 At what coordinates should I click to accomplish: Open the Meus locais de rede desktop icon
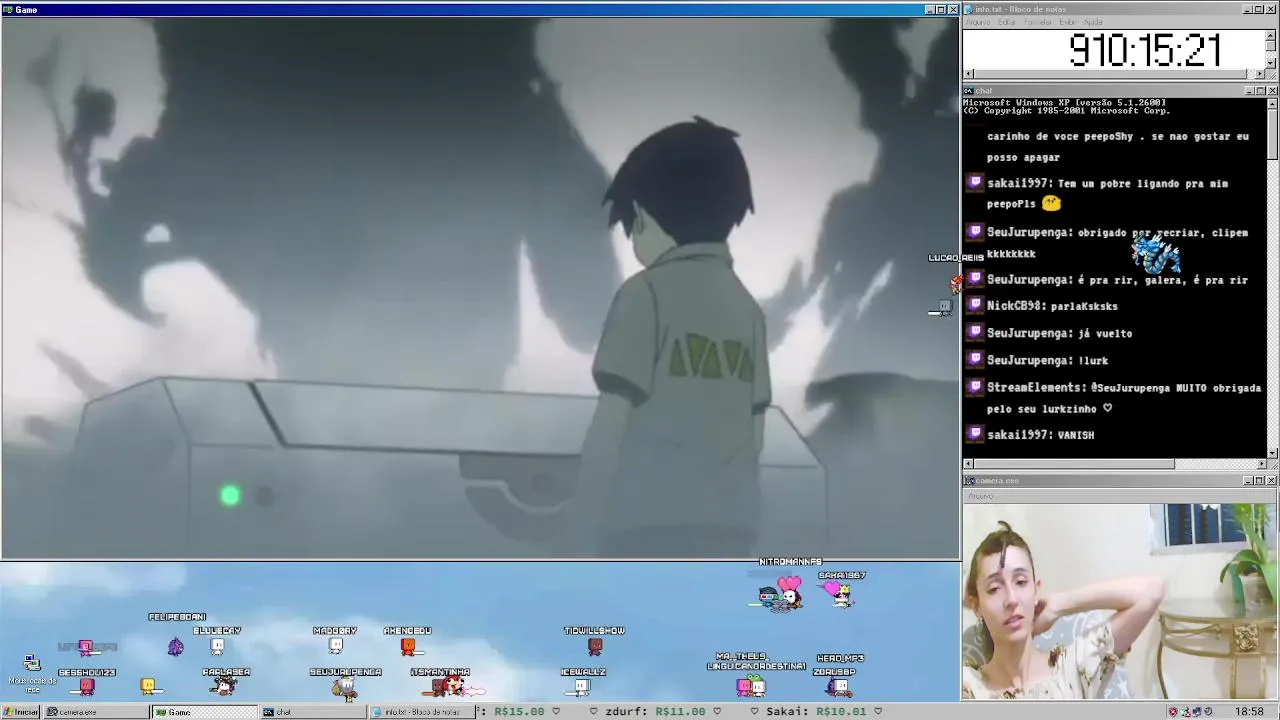click(32, 674)
